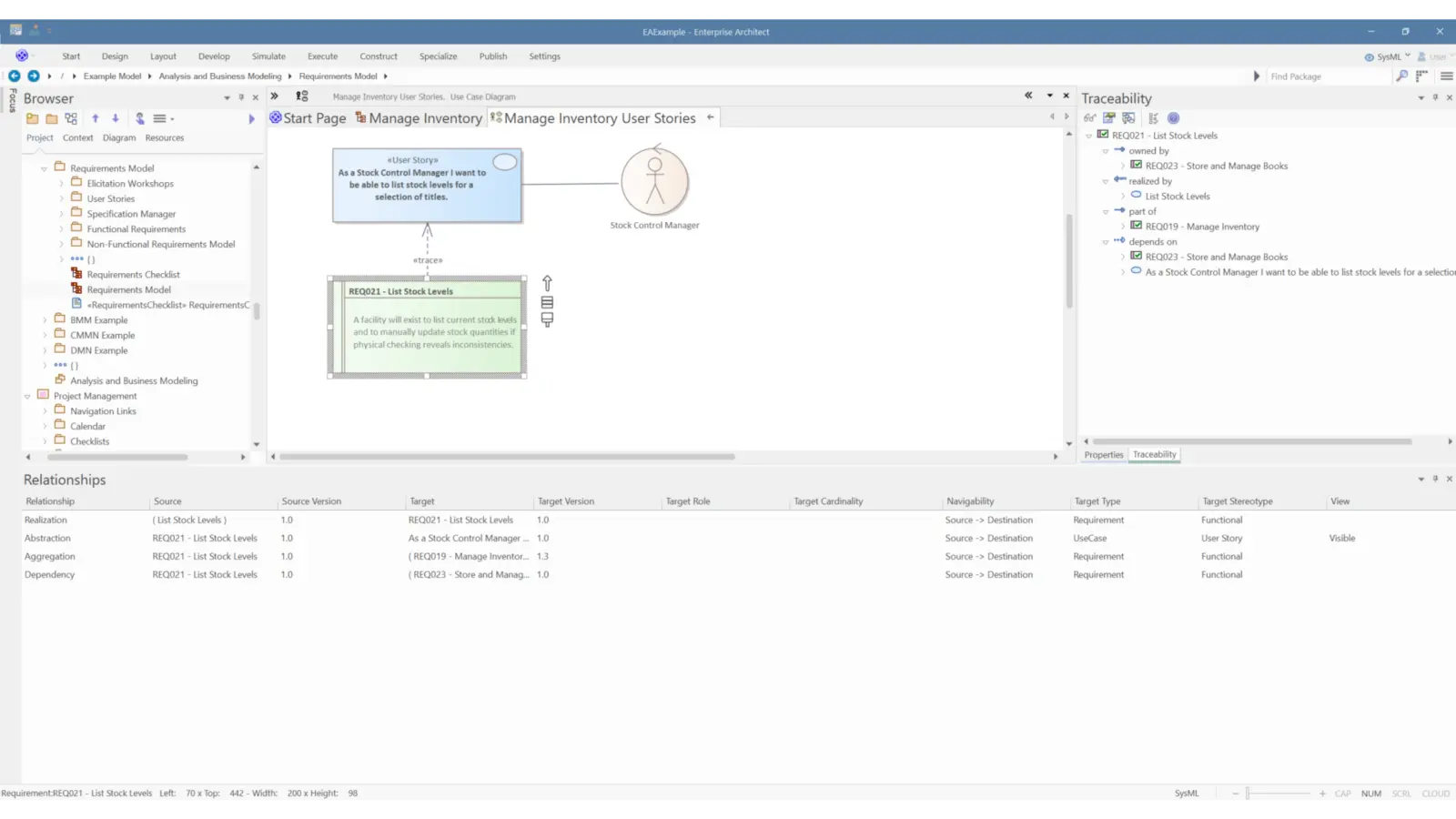The width and height of the screenshot is (1456, 819).
Task: Expand the User Stories folder
Action: (60, 197)
